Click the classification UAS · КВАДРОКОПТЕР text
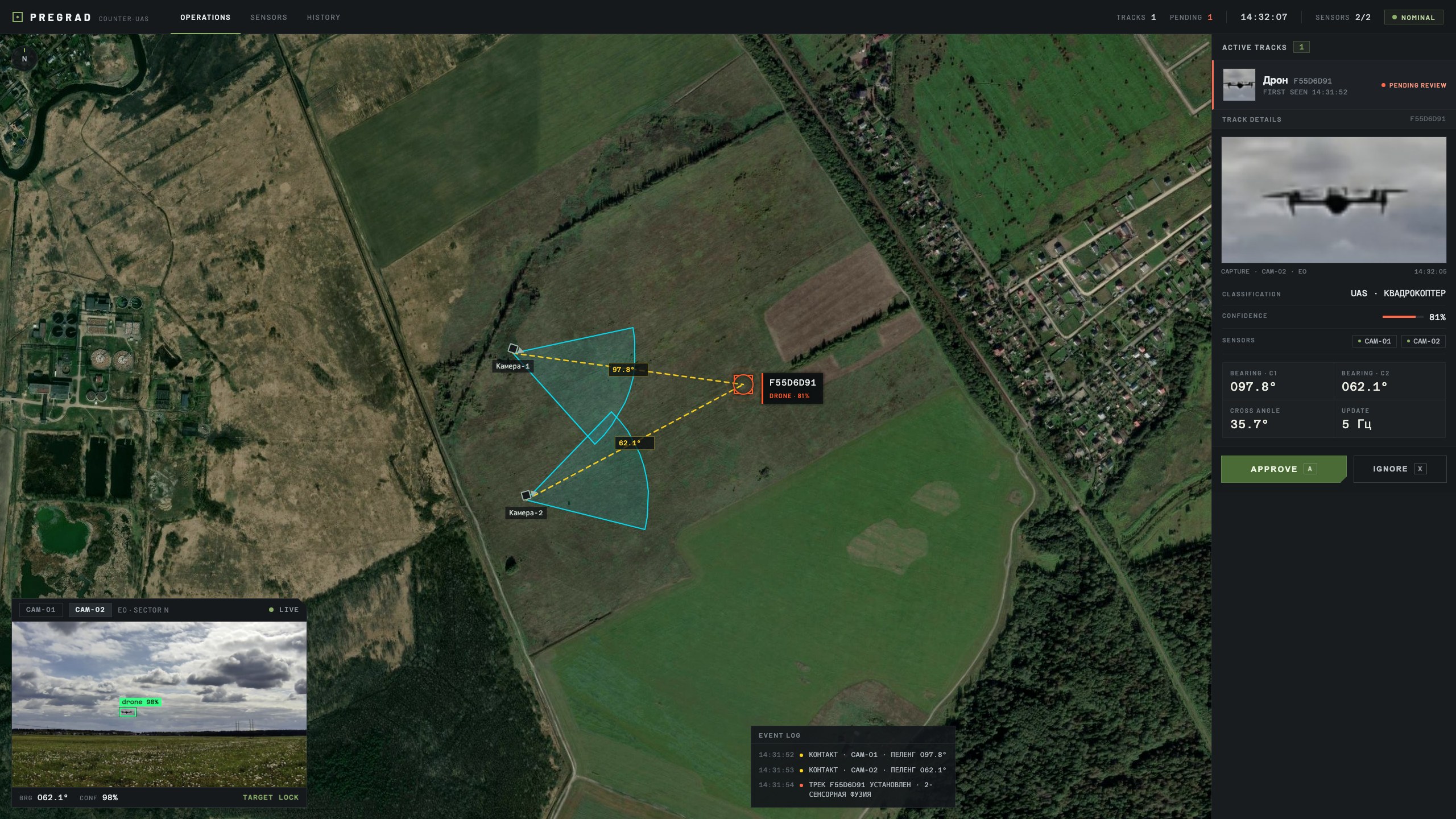This screenshot has height=819, width=1456. 1398,293
